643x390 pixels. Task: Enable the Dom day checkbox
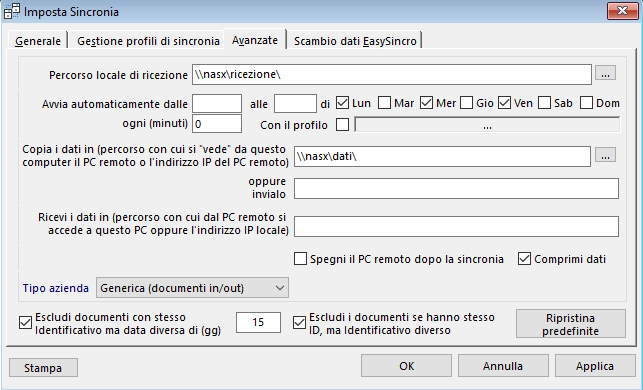click(586, 103)
